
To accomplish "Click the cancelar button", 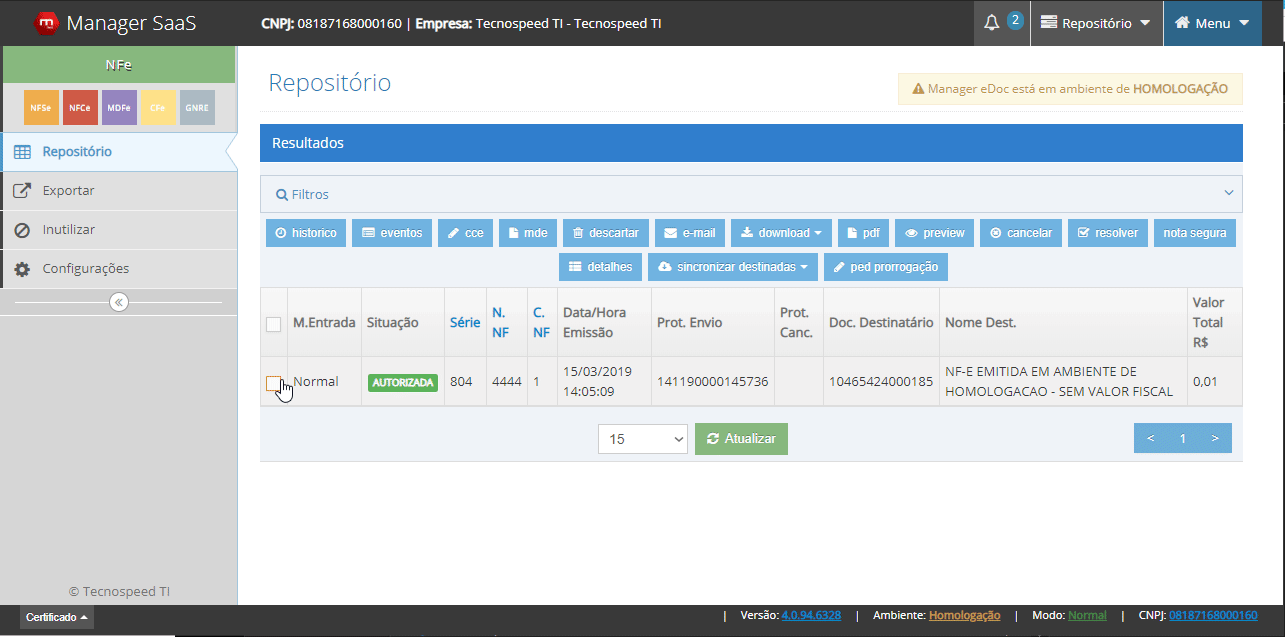I will 1021,233.
